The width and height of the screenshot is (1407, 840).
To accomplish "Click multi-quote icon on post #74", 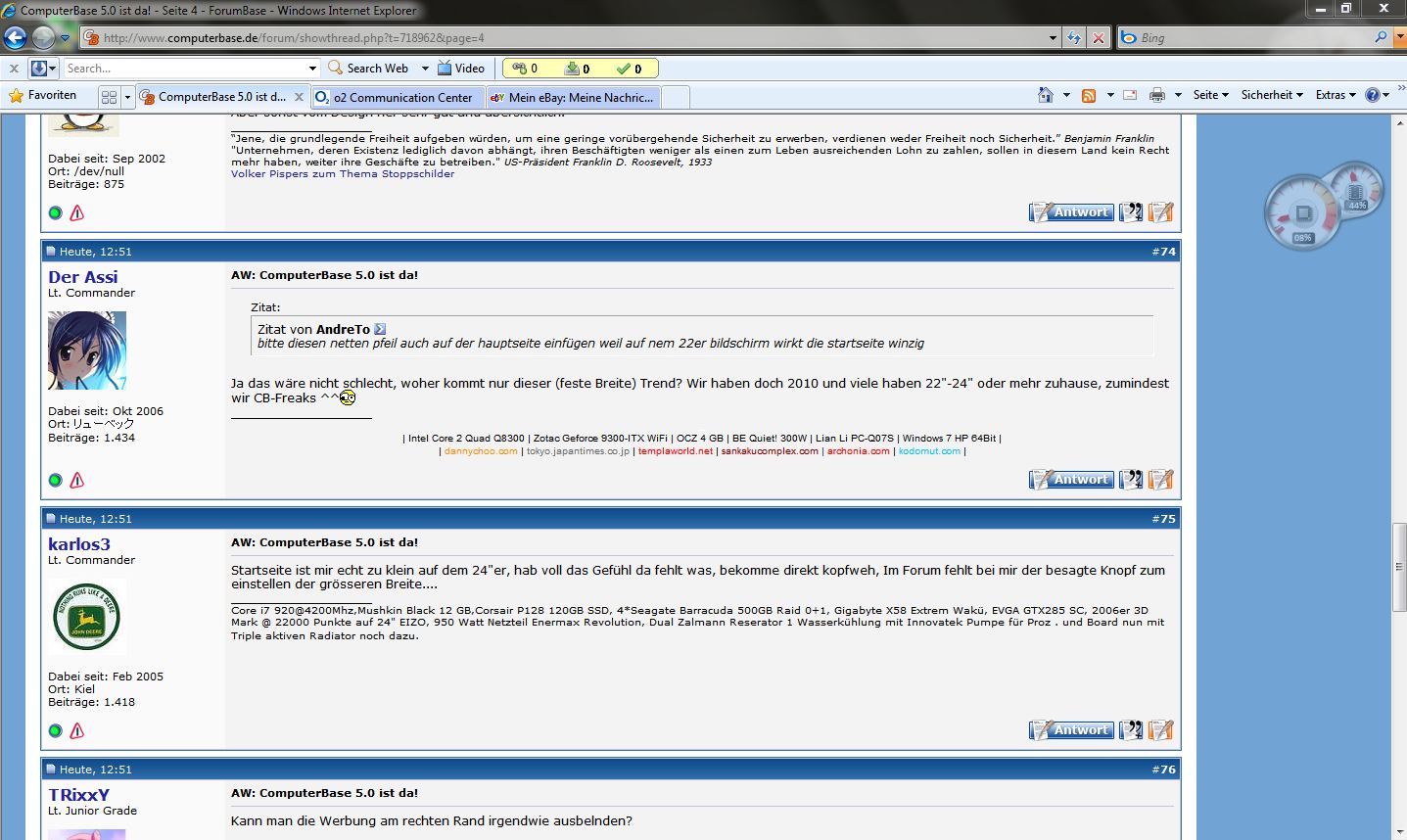I will pos(1131,480).
